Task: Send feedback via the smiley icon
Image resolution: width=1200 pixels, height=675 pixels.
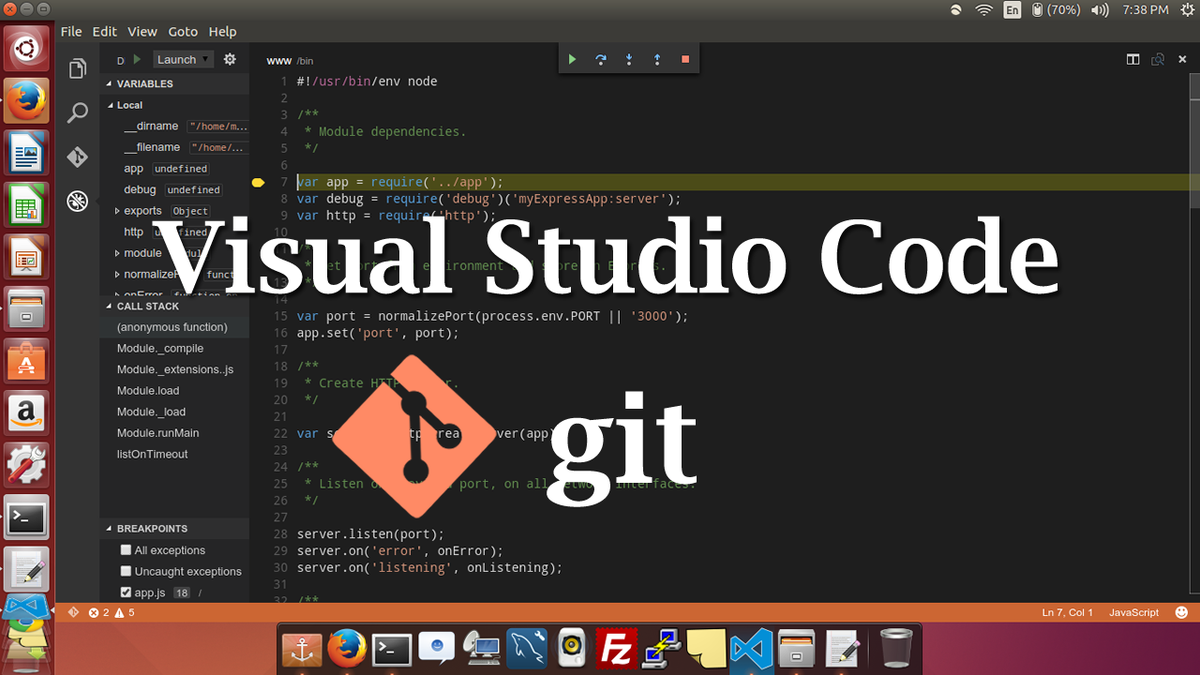Action: (1182, 612)
